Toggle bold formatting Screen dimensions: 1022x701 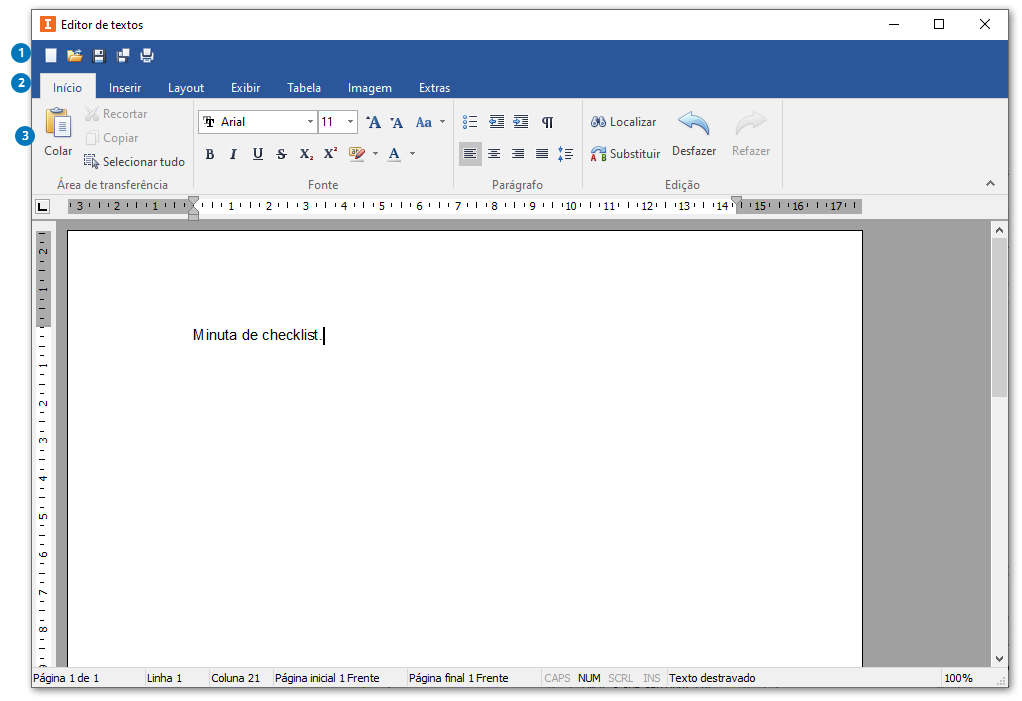coord(210,154)
